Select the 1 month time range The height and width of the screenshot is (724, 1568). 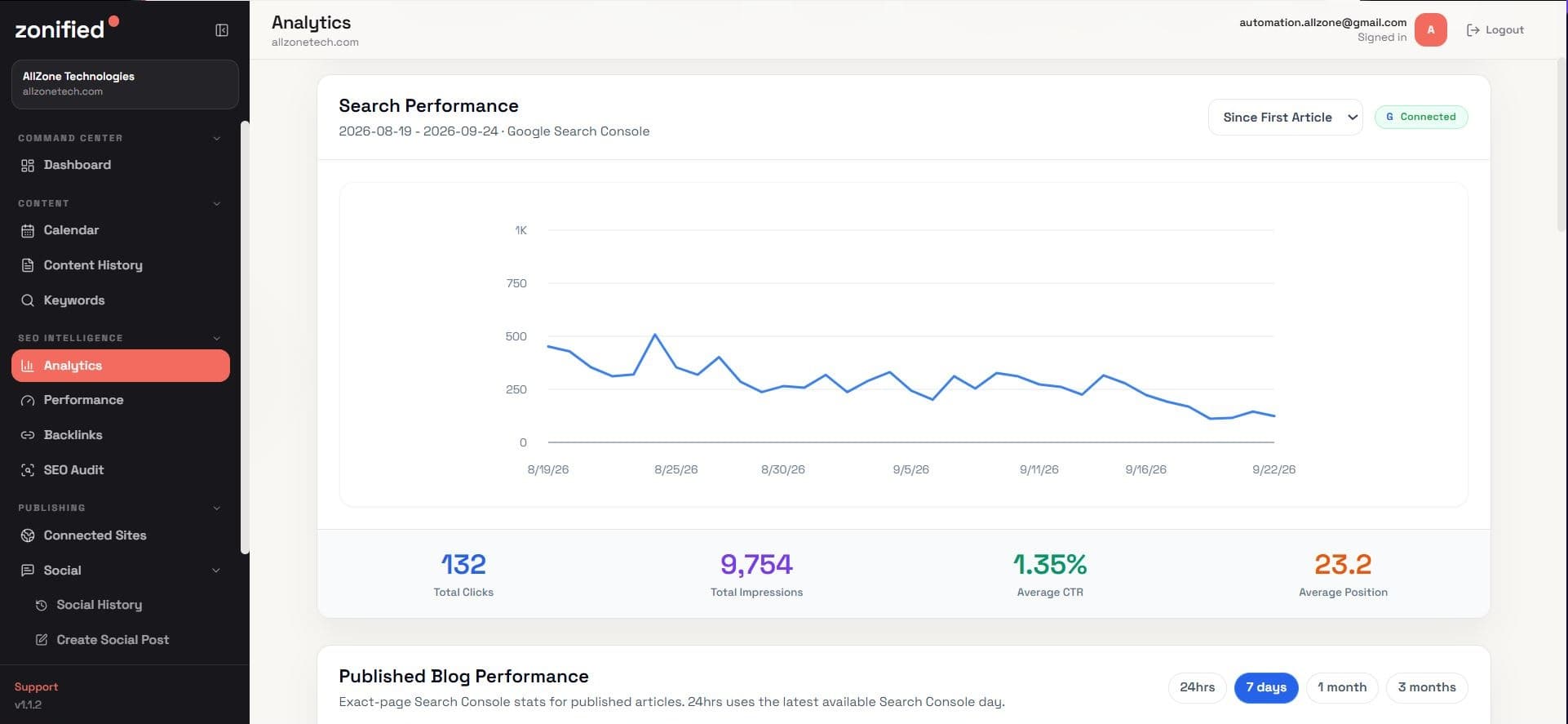coord(1342,687)
